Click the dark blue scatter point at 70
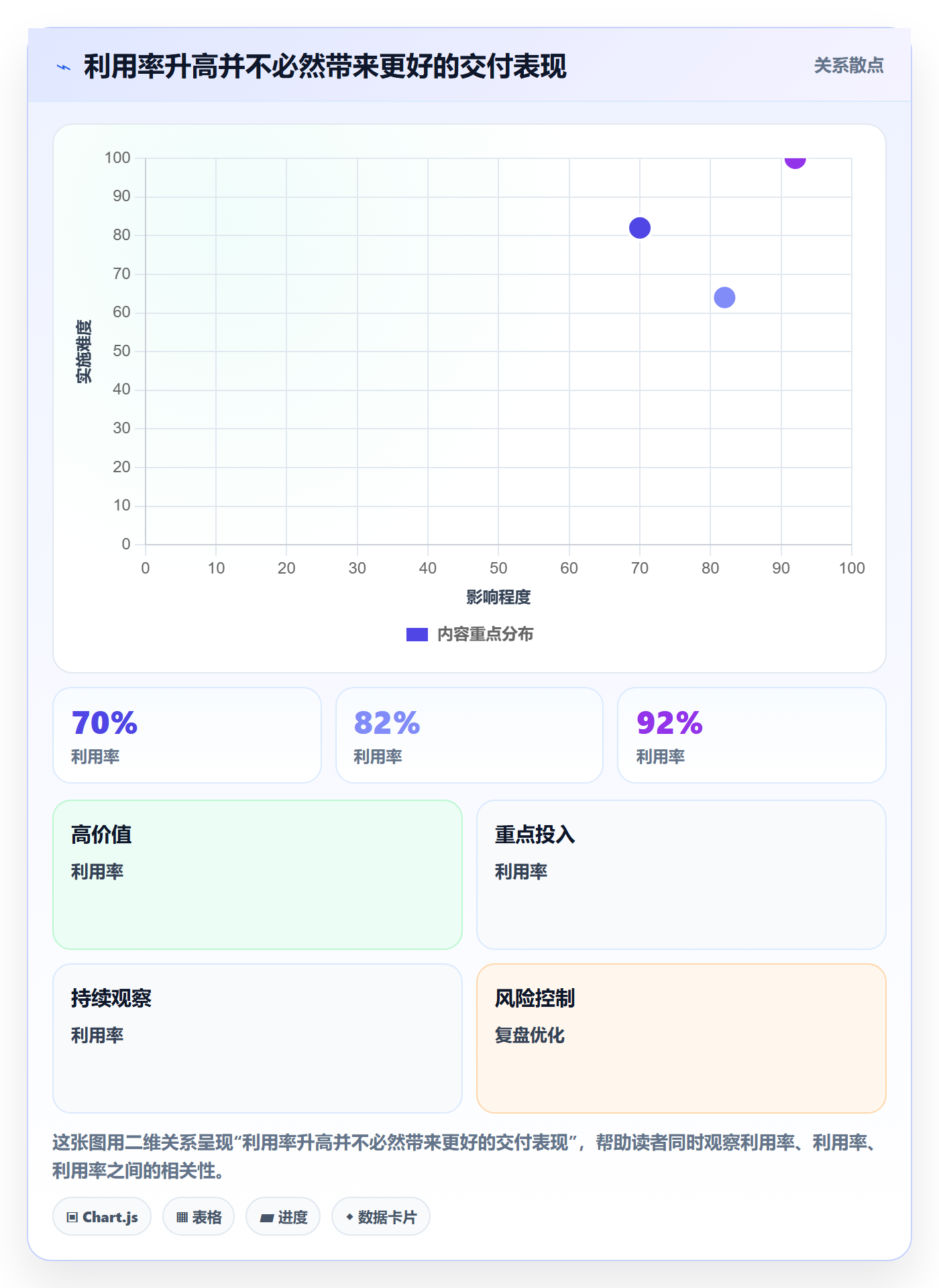The height and width of the screenshot is (1288, 939). (x=640, y=228)
